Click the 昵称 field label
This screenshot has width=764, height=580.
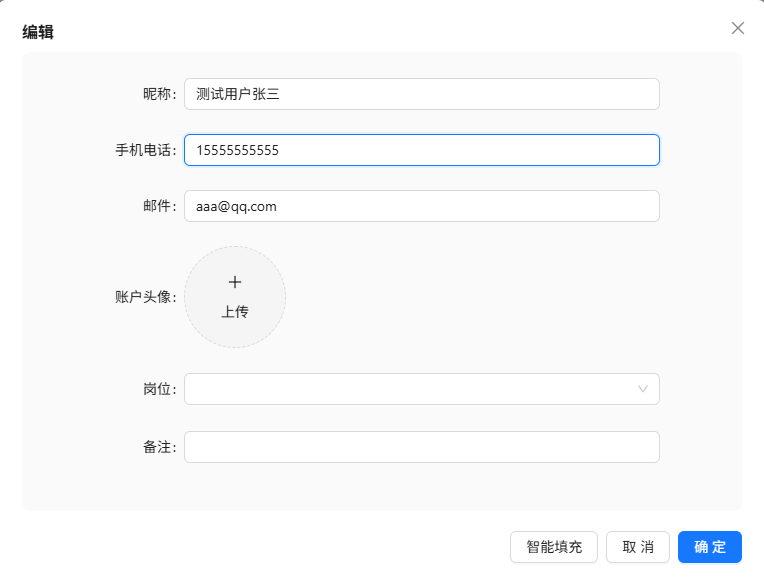coord(158,94)
